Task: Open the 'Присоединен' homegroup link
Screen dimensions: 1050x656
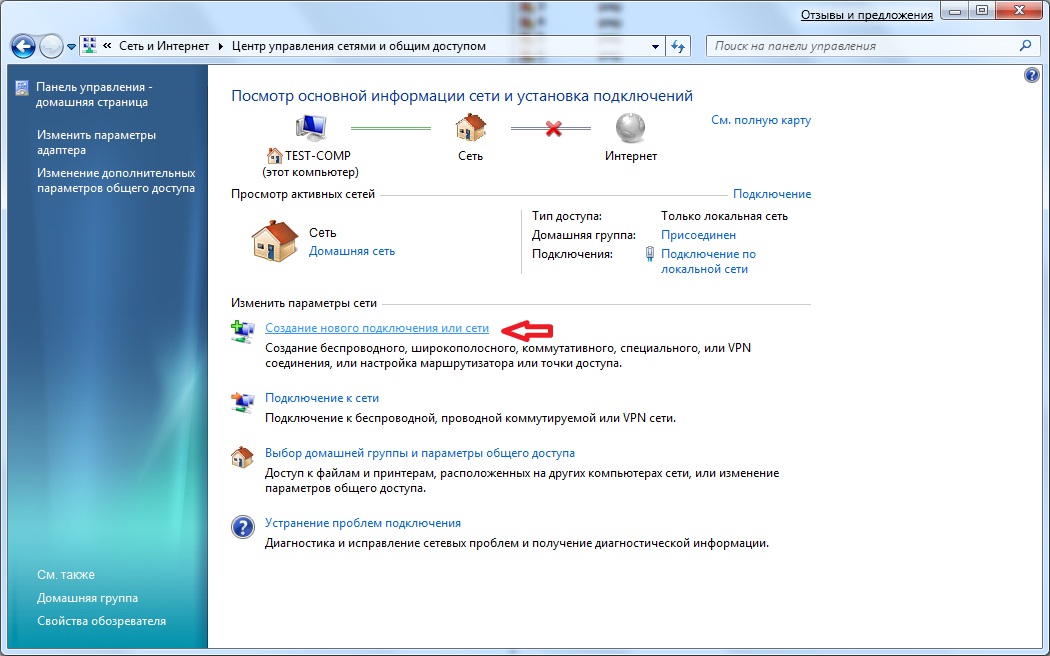Action: (x=698, y=235)
